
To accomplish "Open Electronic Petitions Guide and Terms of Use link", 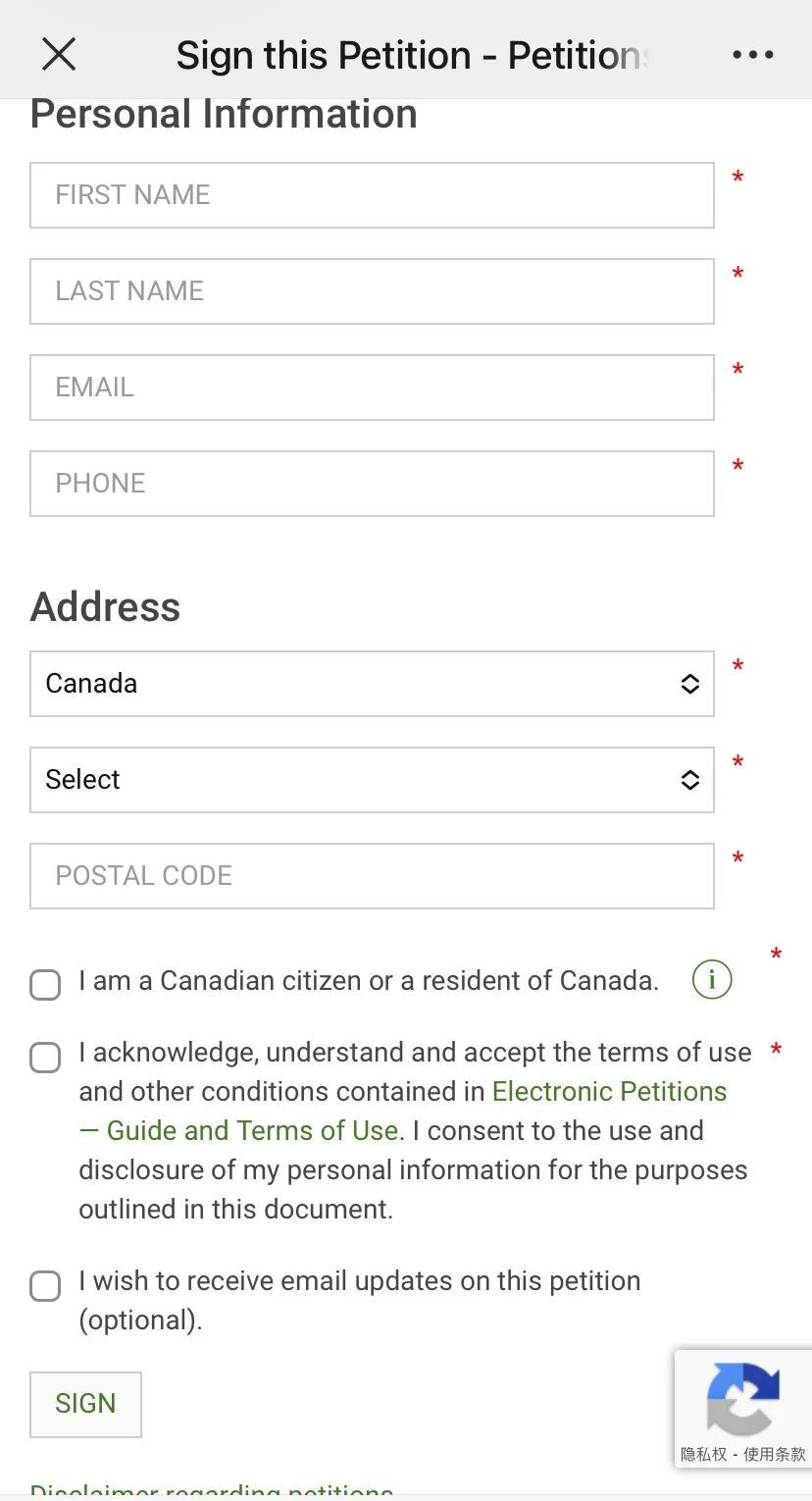I will [x=403, y=1111].
